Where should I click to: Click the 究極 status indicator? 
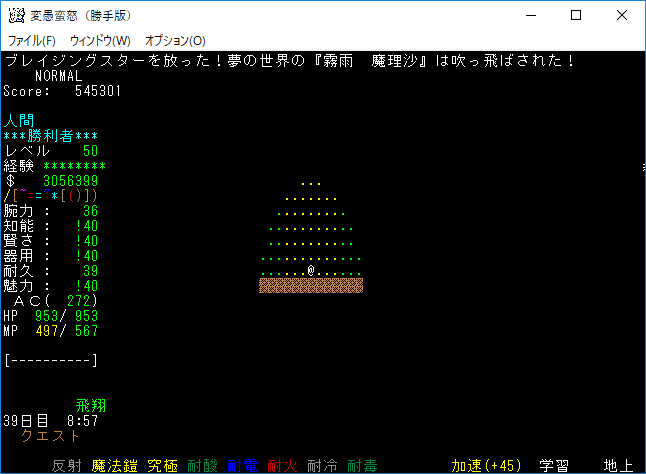pos(162,465)
